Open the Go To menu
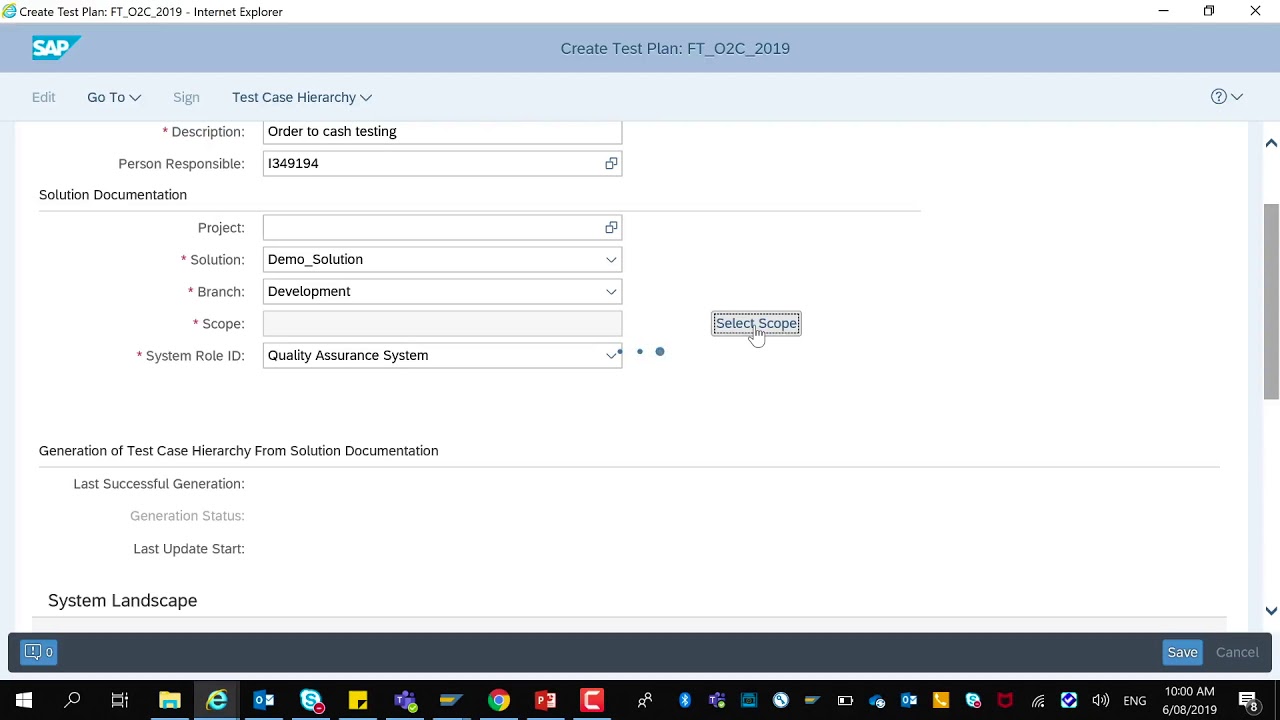Screen dimensions: 1280x720 coord(114,97)
